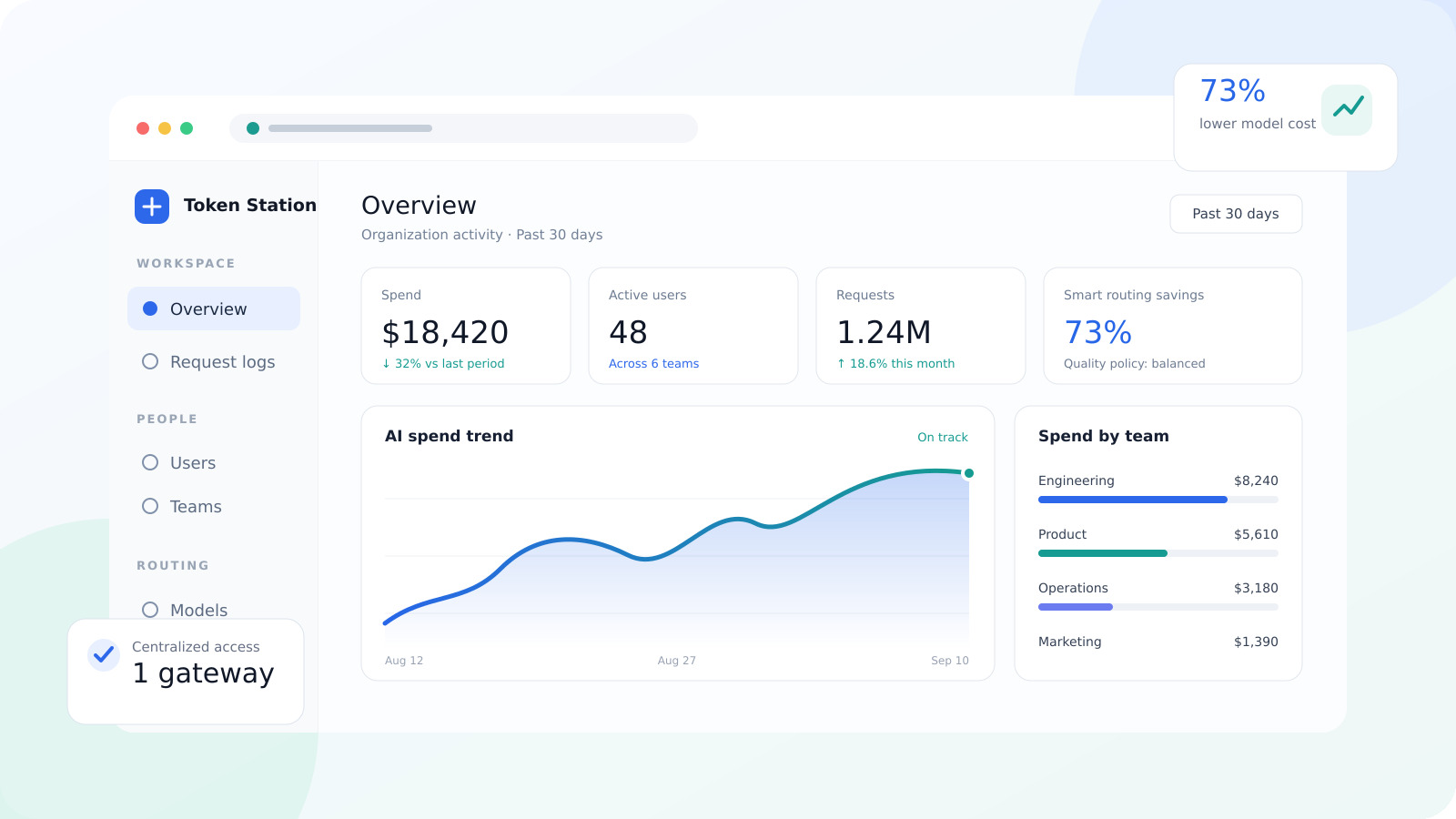Click the red window dot

pyautogui.click(x=143, y=128)
